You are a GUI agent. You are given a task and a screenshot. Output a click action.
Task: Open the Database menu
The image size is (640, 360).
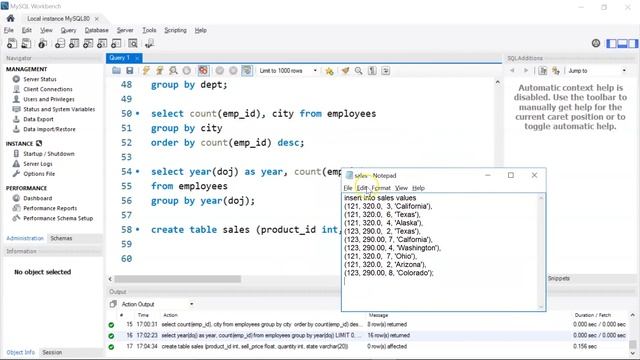(x=97, y=30)
